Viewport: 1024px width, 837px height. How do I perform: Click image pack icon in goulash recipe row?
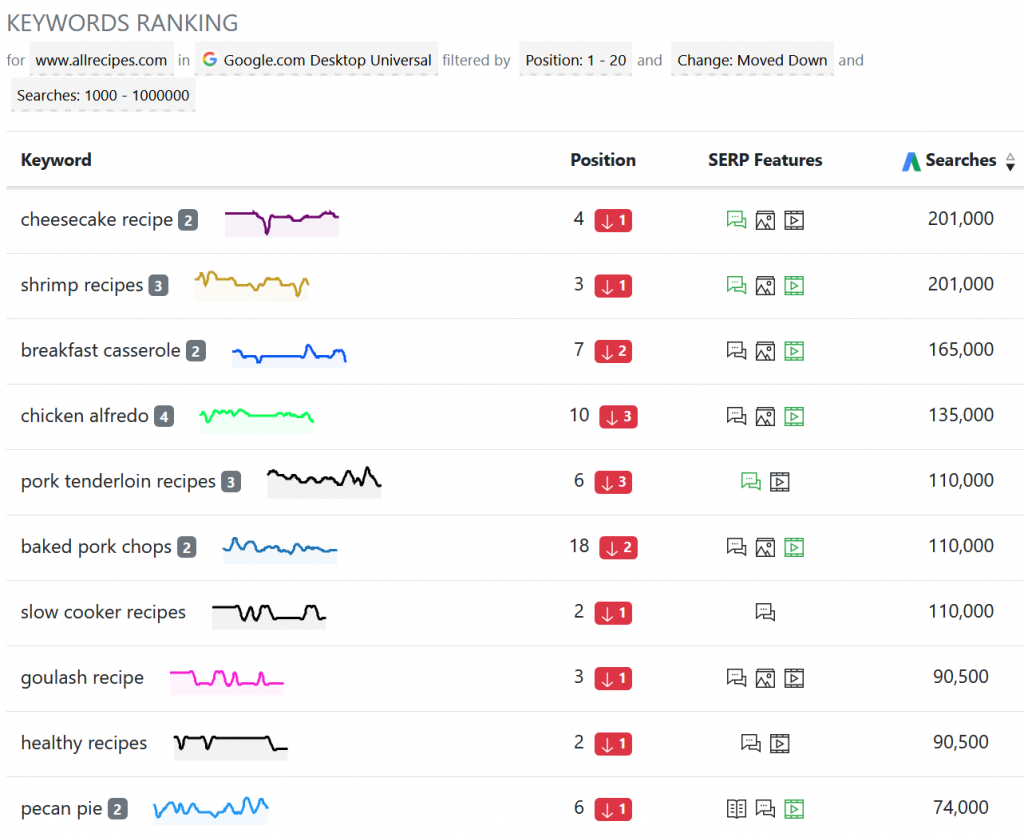pos(765,678)
